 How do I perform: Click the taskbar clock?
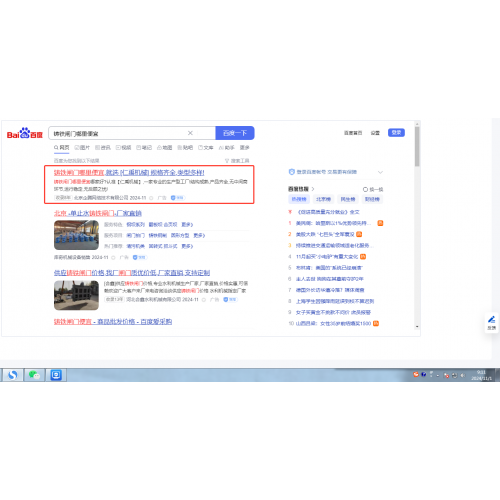click(481, 375)
